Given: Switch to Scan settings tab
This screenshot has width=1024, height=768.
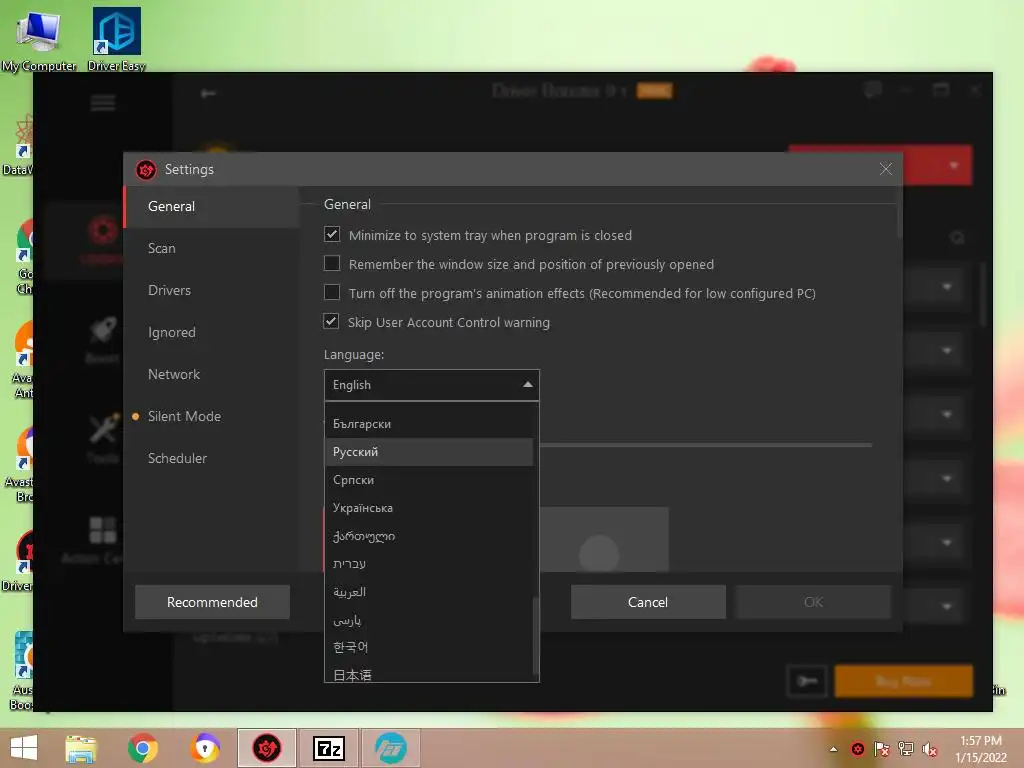Looking at the screenshot, I should tap(212, 248).
